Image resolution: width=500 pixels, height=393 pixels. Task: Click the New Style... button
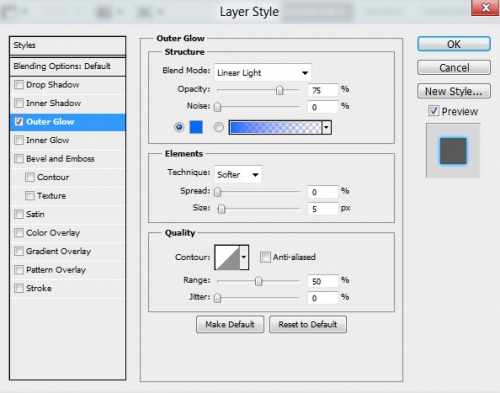pos(454,91)
